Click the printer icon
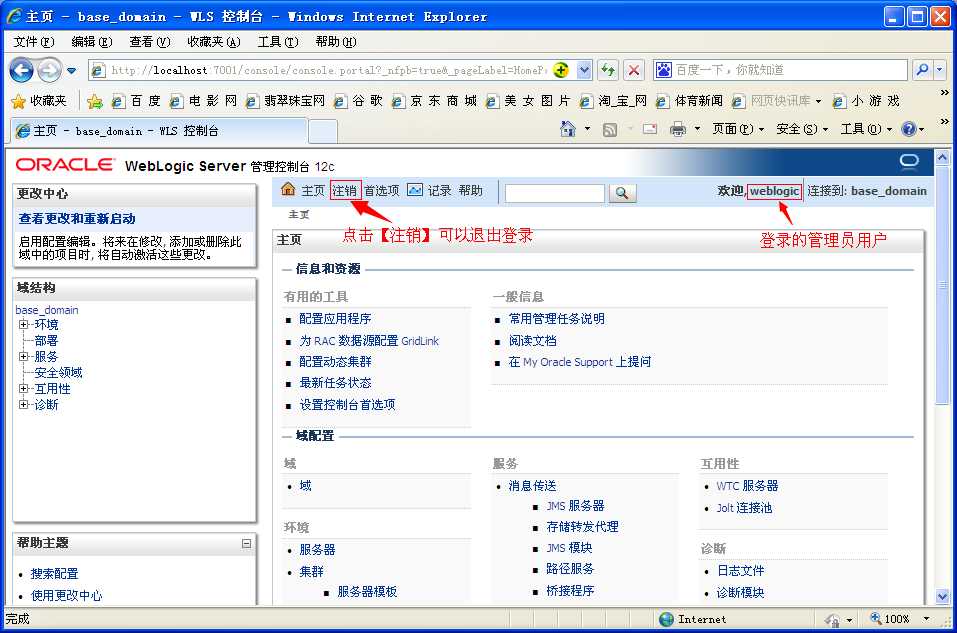 (x=677, y=129)
